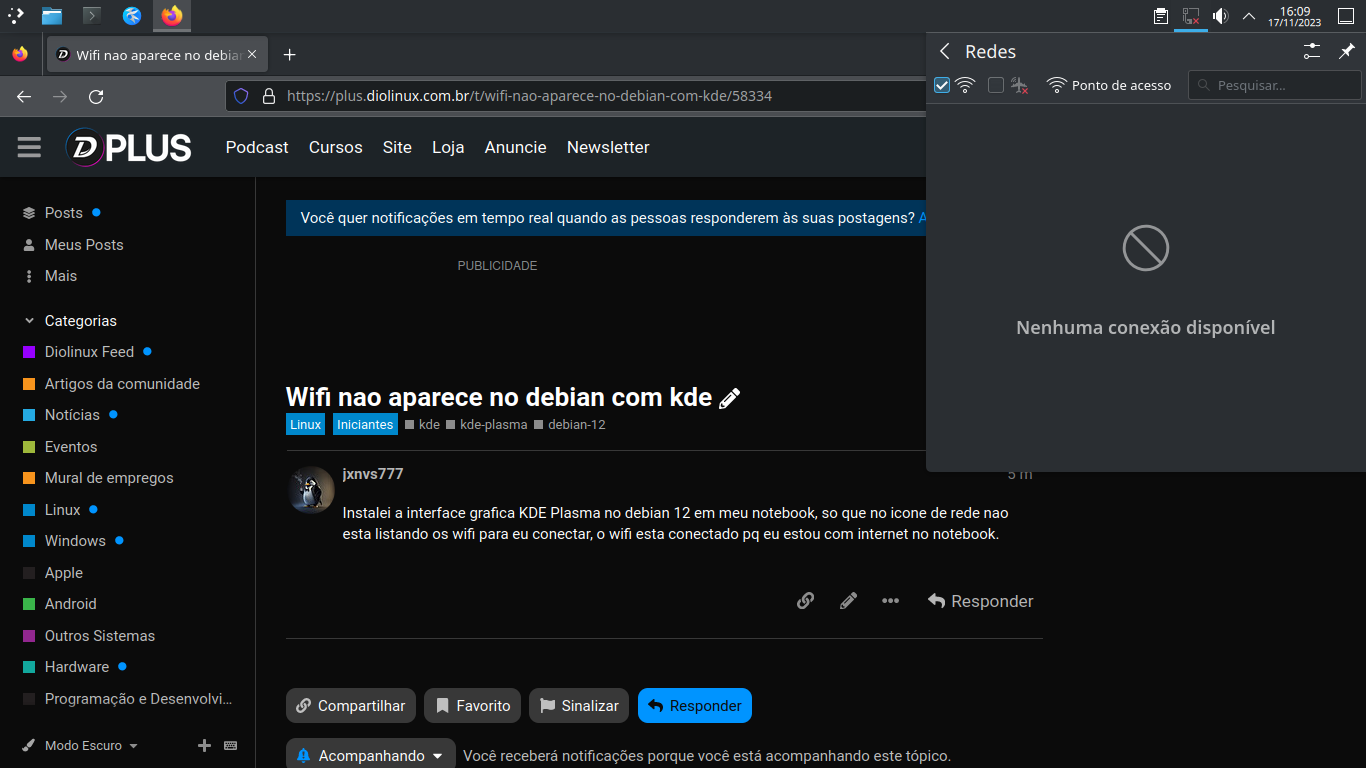Click the blue Responder button

(694, 706)
